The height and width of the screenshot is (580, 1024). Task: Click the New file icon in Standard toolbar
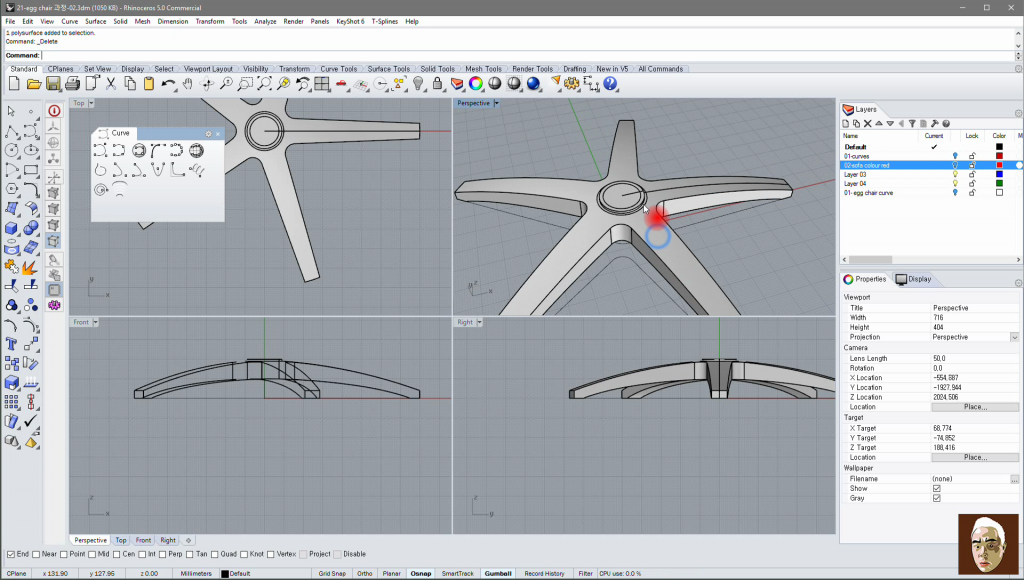tap(14, 84)
